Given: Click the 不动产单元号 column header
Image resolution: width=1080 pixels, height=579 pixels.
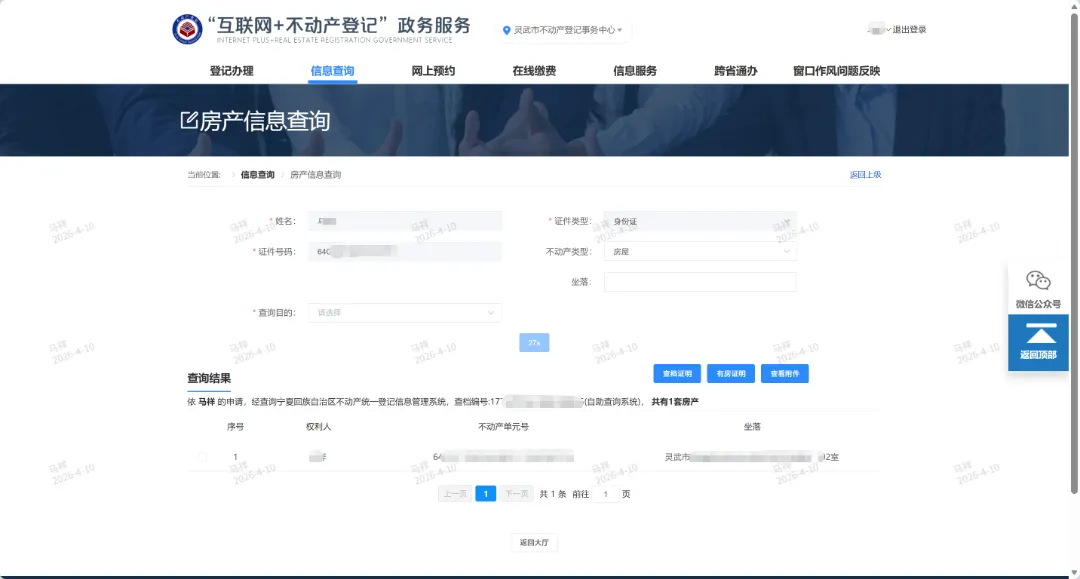Looking at the screenshot, I should (503, 427).
